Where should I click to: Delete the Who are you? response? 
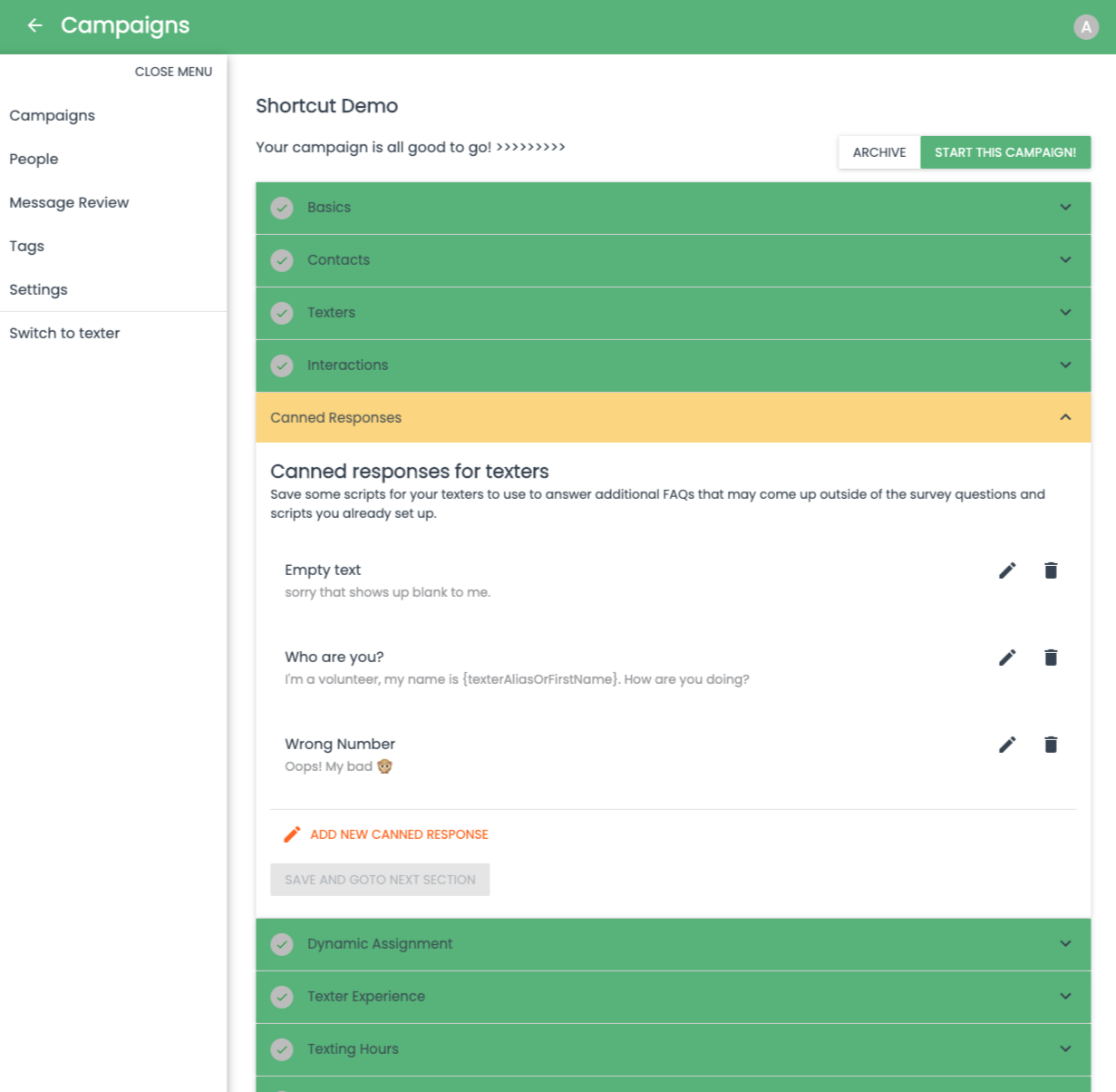[1051, 658]
